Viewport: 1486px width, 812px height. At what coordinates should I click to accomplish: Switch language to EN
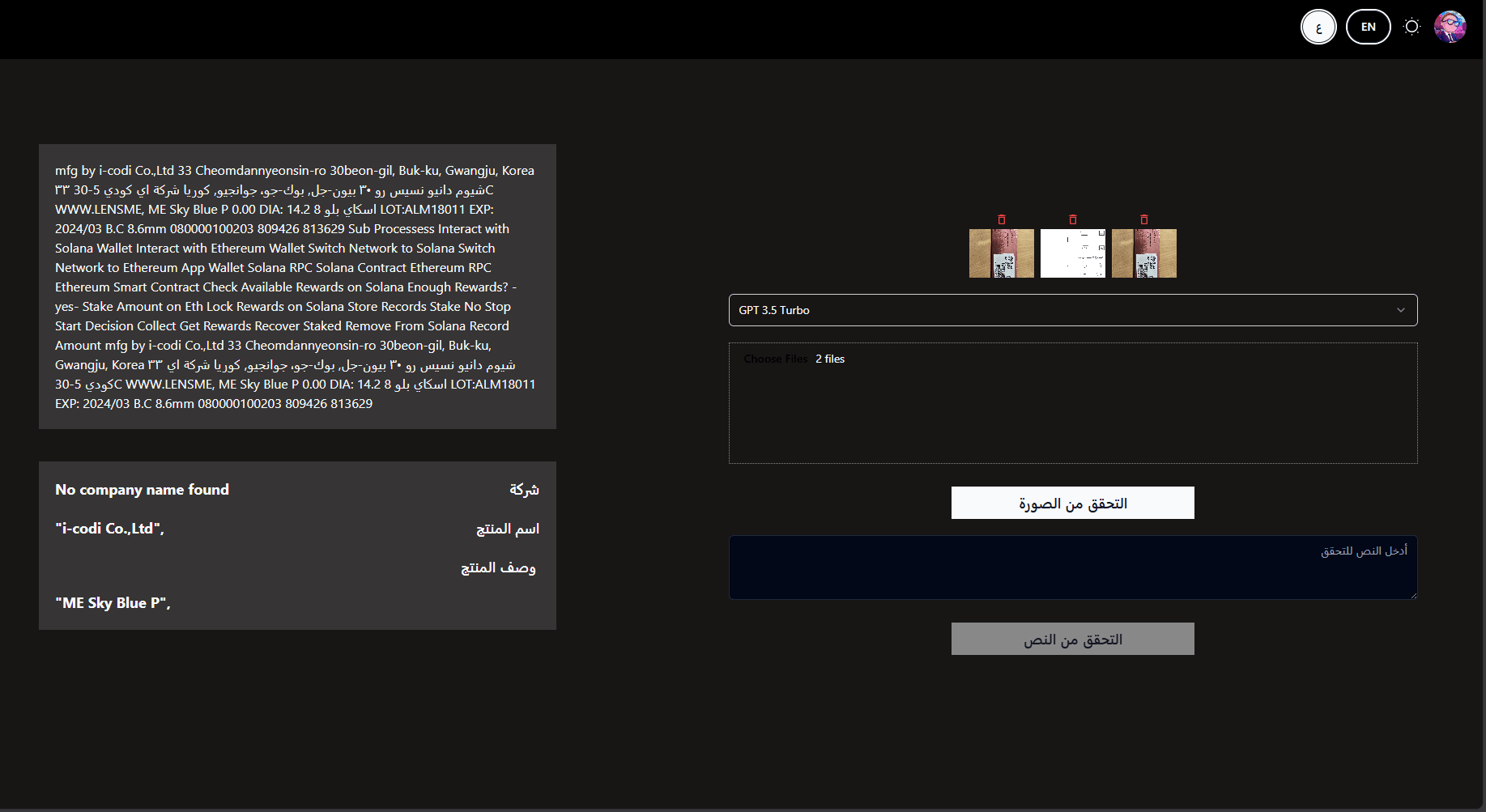point(1369,27)
